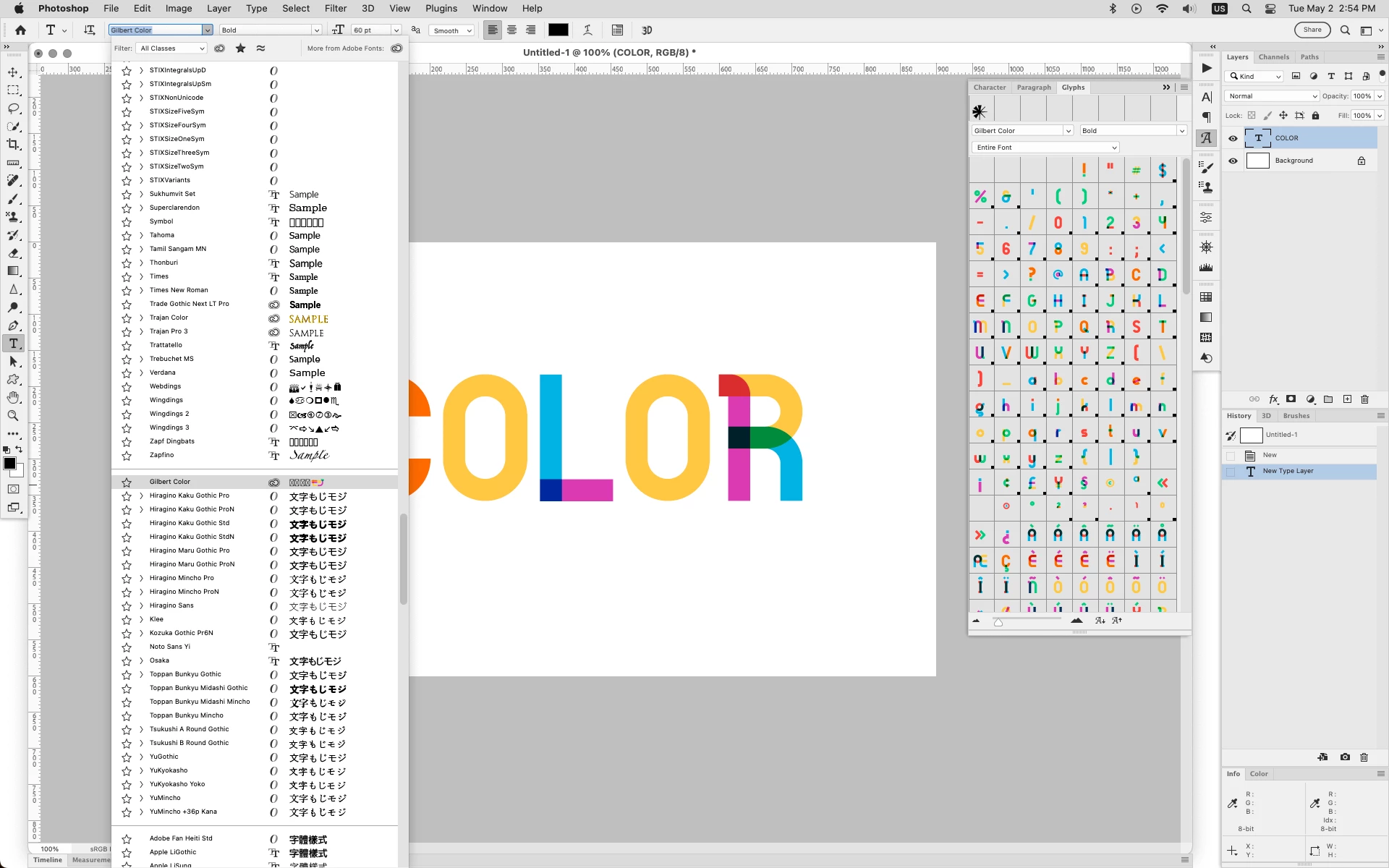Image resolution: width=1389 pixels, height=868 pixels.
Task: Toggle character and paragraph panels icon
Action: click(x=617, y=30)
